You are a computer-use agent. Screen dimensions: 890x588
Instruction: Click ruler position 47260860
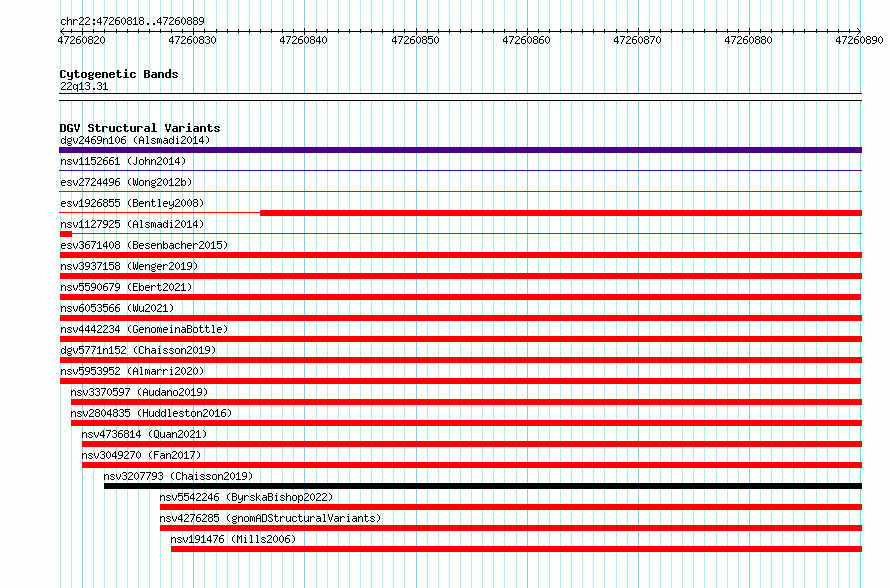tap(527, 40)
